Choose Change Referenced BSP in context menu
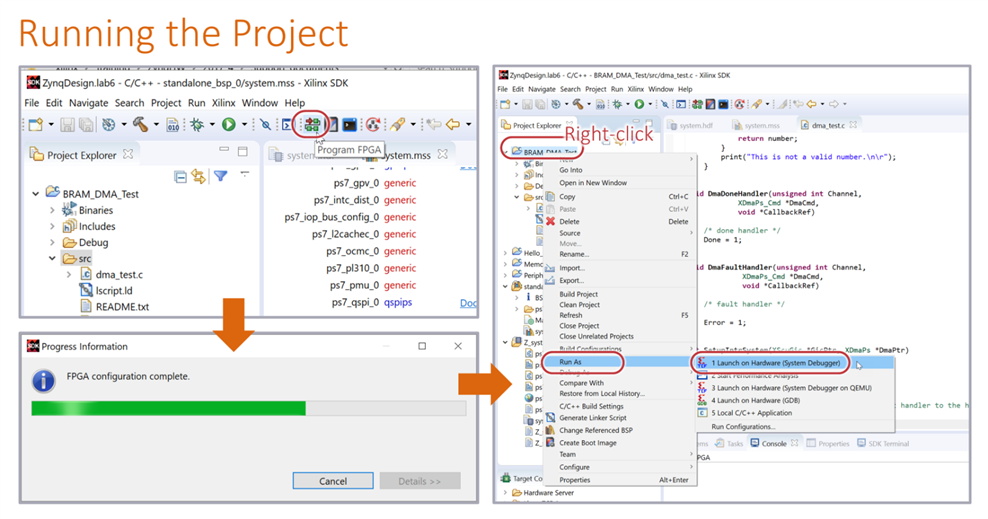The height and width of the screenshot is (519, 988). tap(595, 430)
